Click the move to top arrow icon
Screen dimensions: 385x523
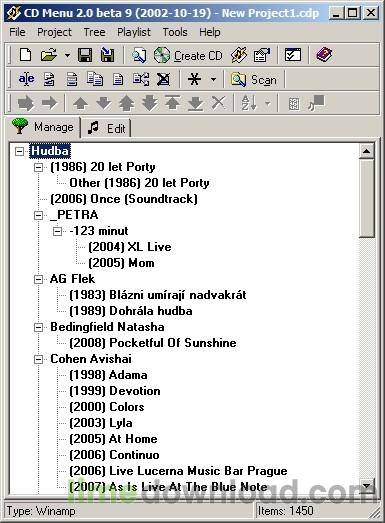[172, 103]
